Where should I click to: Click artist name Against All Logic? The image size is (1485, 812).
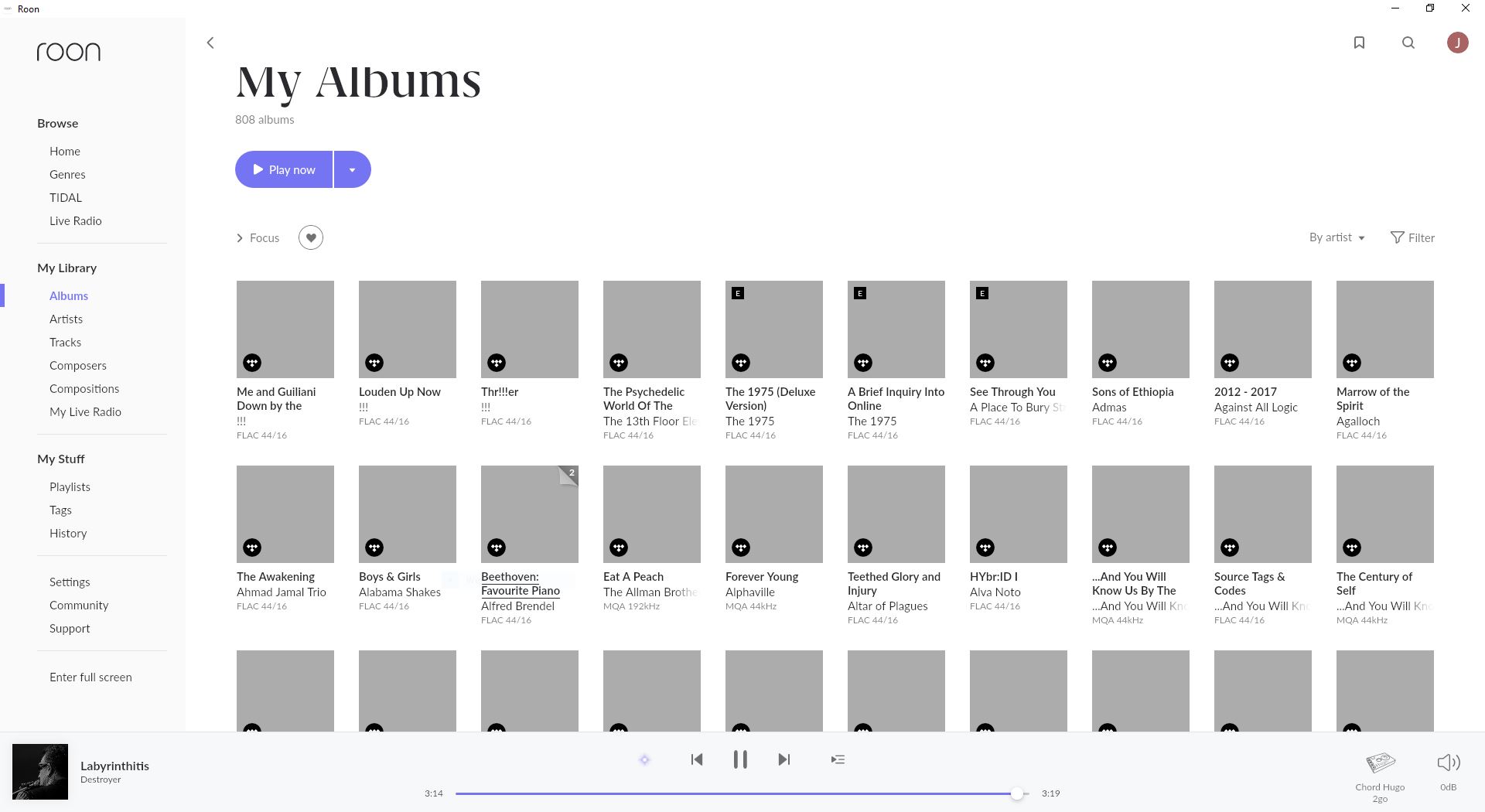point(1256,407)
